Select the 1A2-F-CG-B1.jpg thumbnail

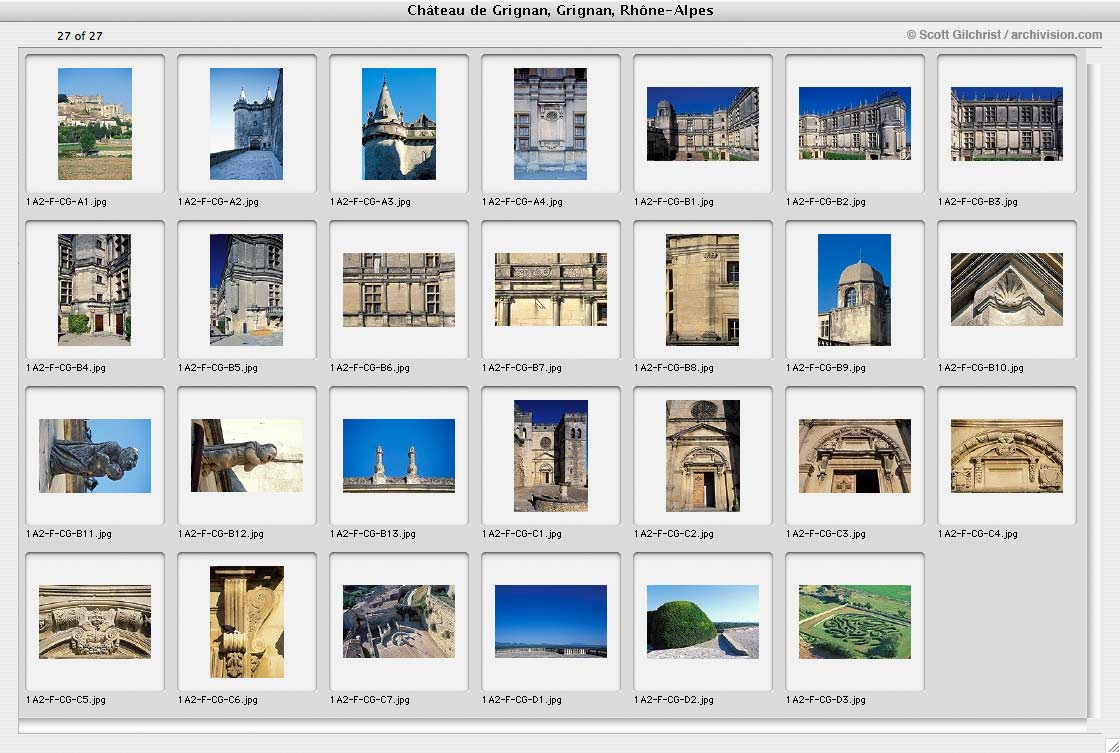[703, 124]
